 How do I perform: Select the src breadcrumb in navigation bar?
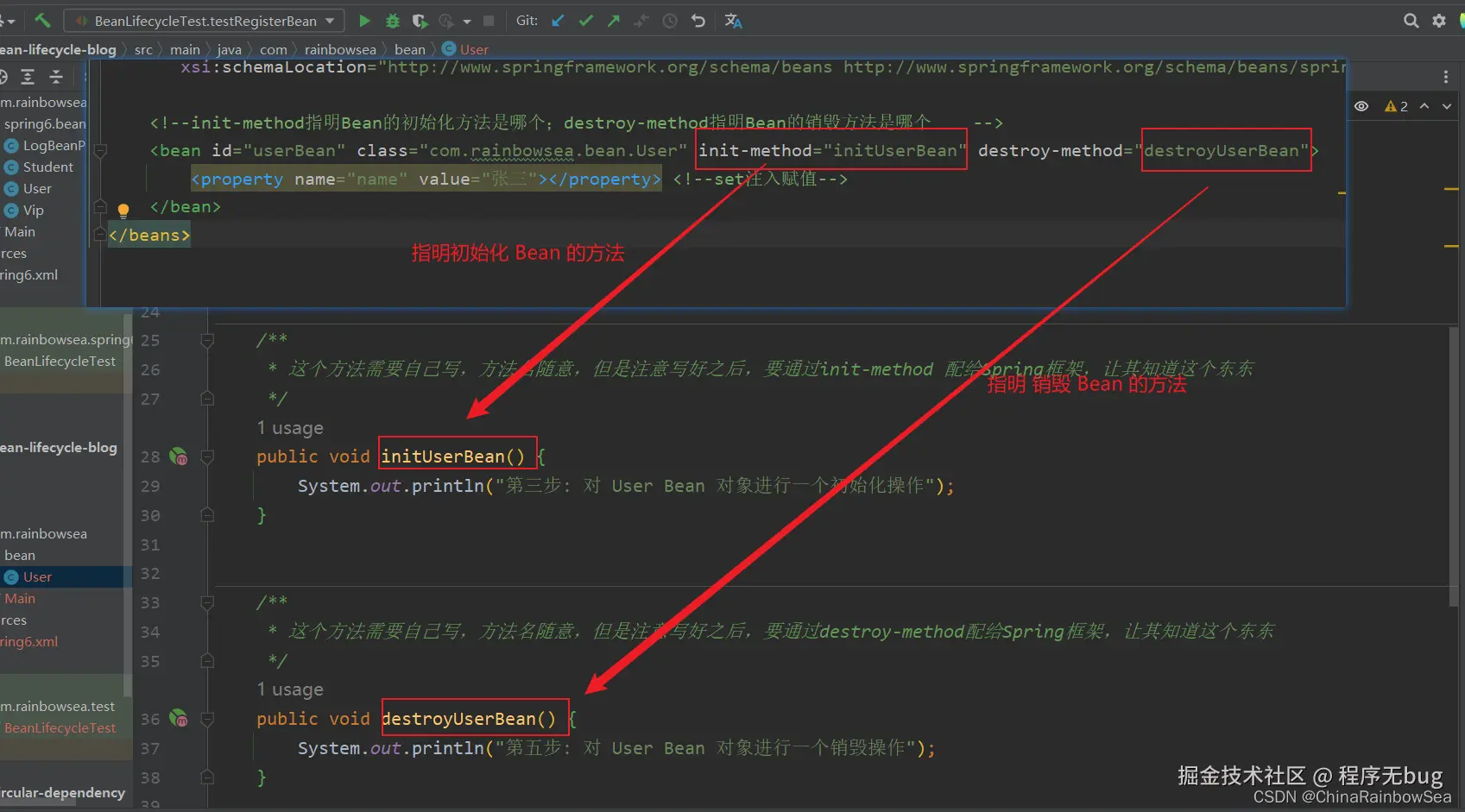[x=143, y=49]
